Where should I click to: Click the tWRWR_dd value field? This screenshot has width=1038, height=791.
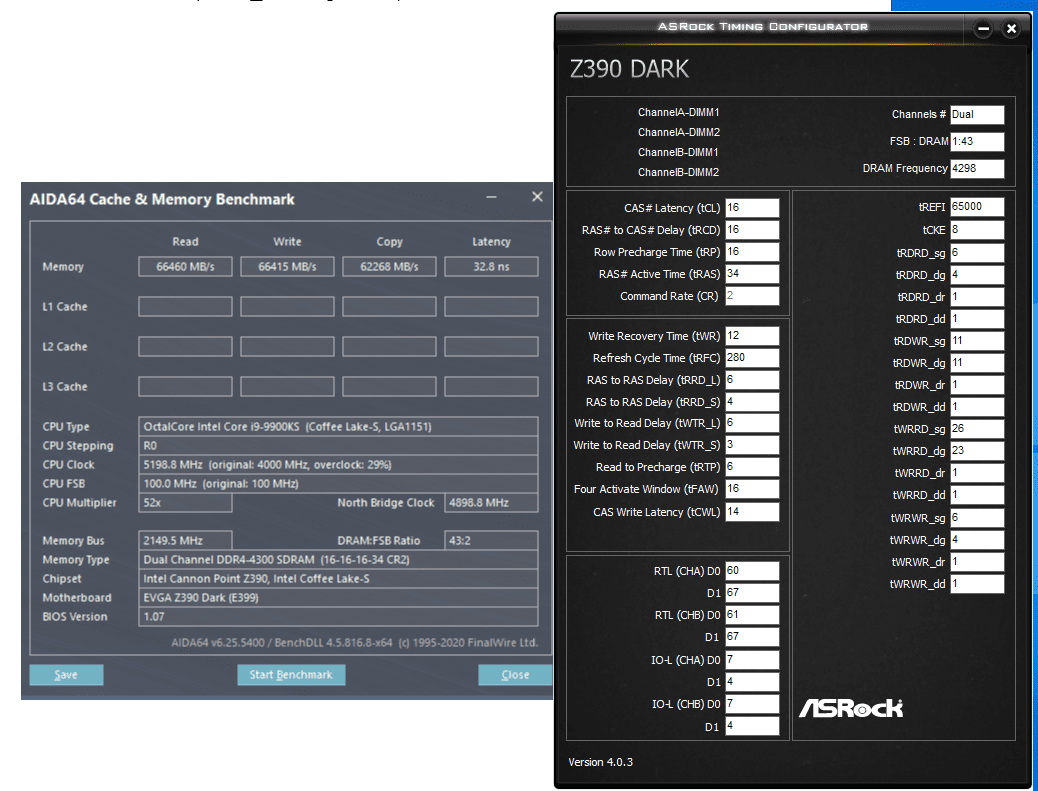coord(977,584)
